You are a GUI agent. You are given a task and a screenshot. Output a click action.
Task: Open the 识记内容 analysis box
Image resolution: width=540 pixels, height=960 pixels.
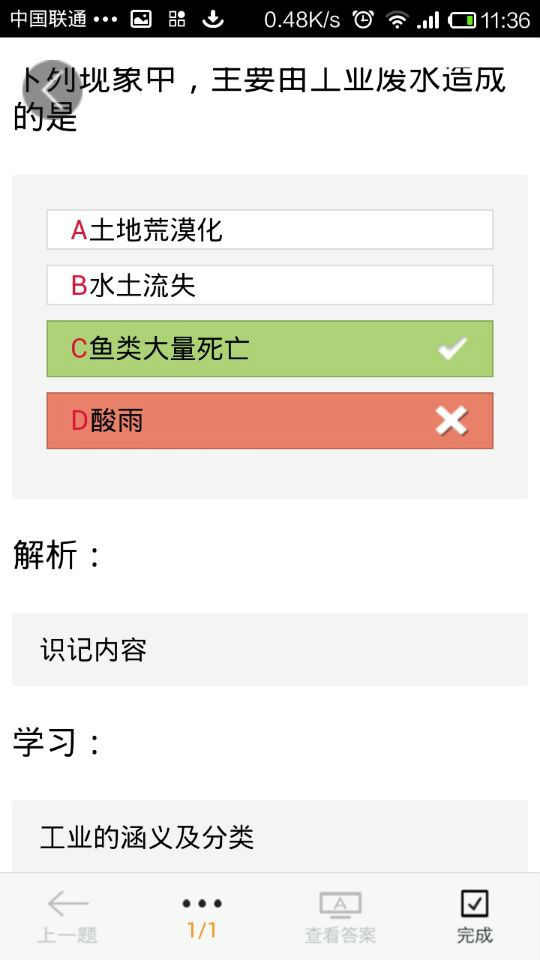tap(270, 650)
